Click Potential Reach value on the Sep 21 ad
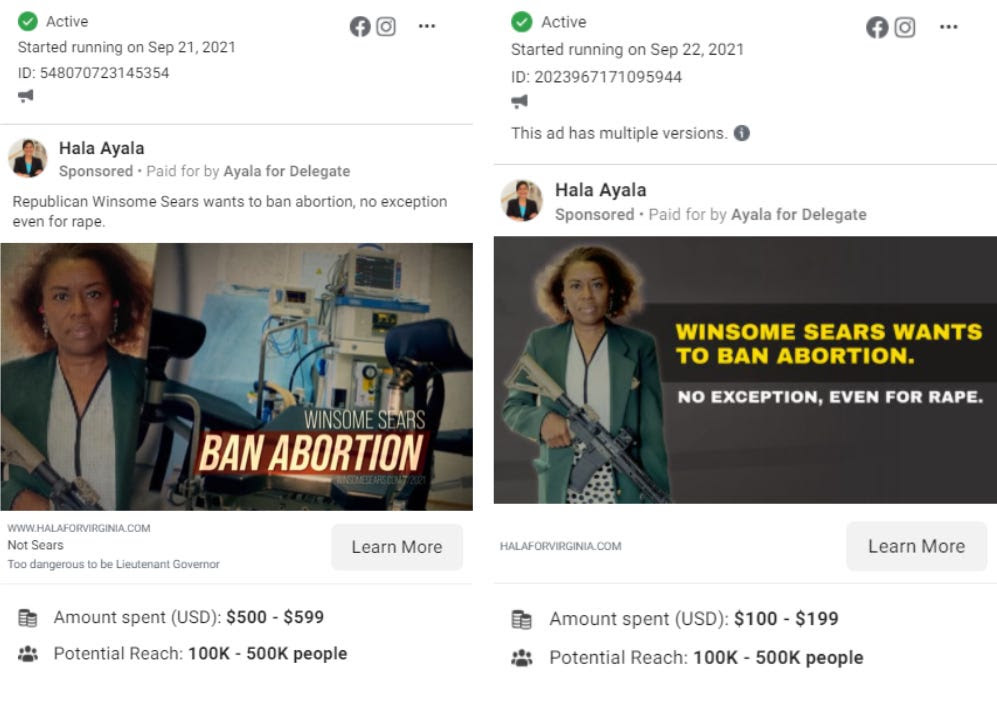Screen dimensions: 997x716 [268, 654]
